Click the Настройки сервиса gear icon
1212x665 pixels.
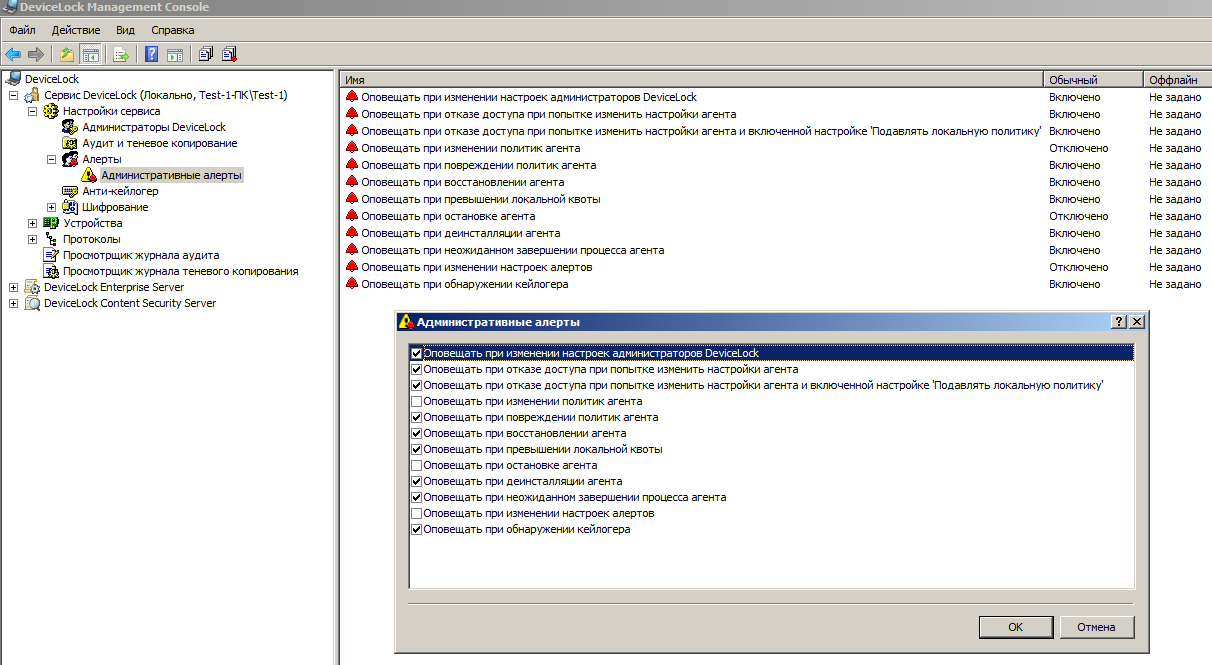[51, 111]
